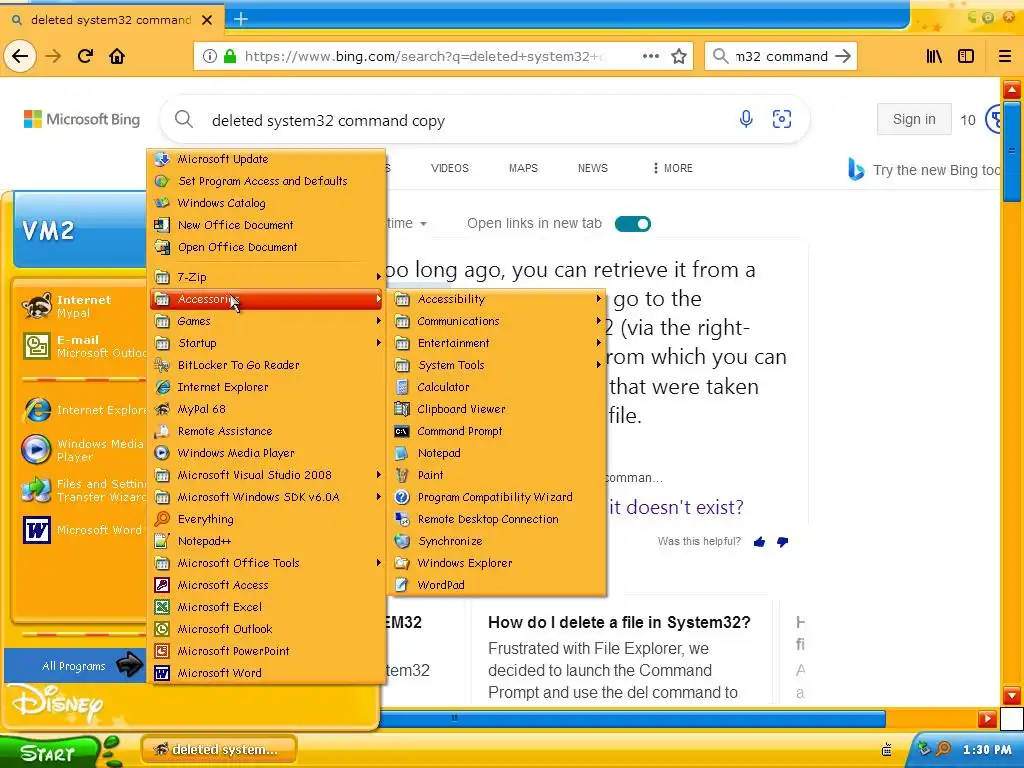1024x768 pixels.
Task: Select New Office Document menu entry
Action: click(x=235, y=225)
